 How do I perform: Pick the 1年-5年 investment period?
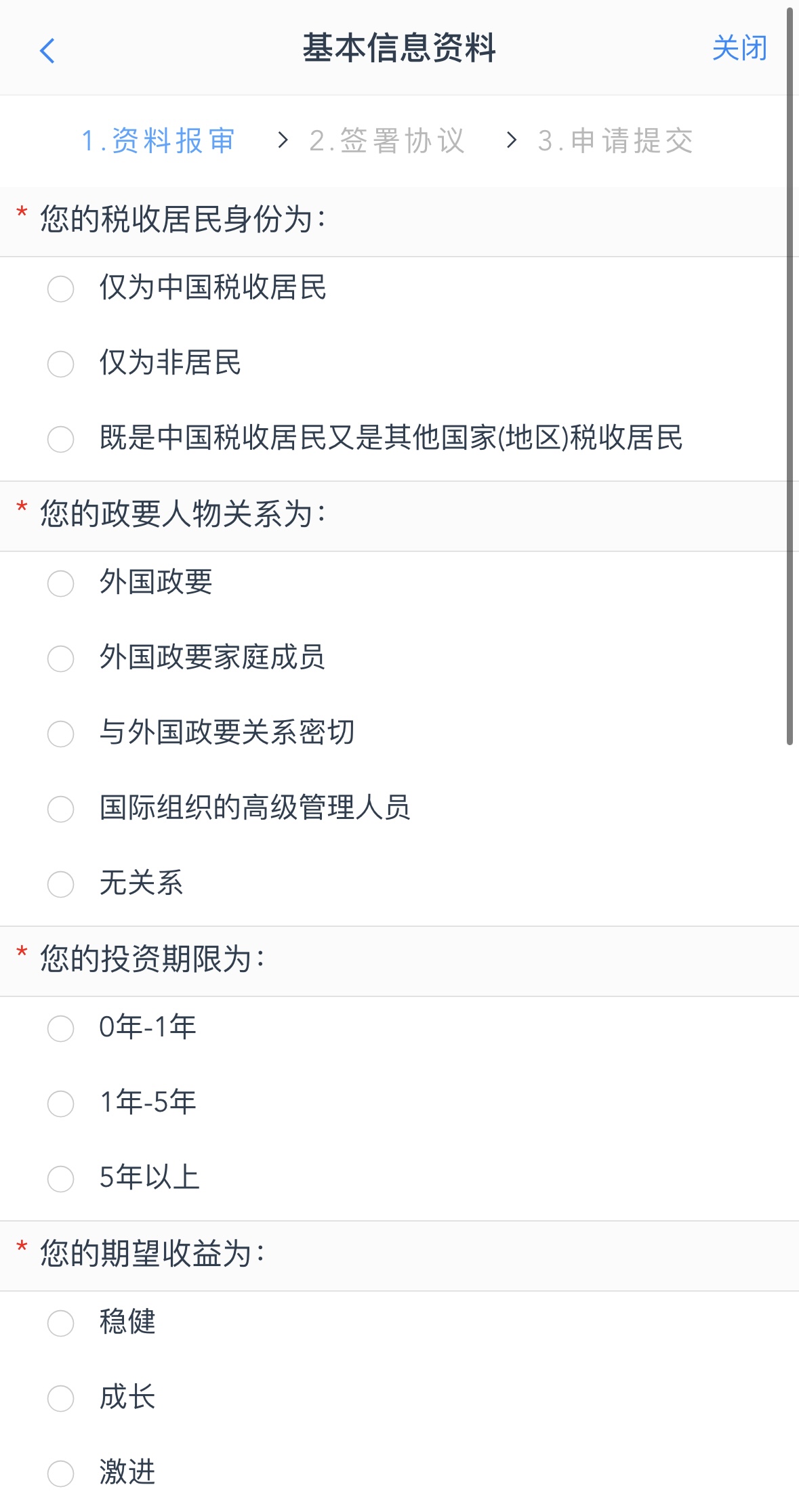60,1104
